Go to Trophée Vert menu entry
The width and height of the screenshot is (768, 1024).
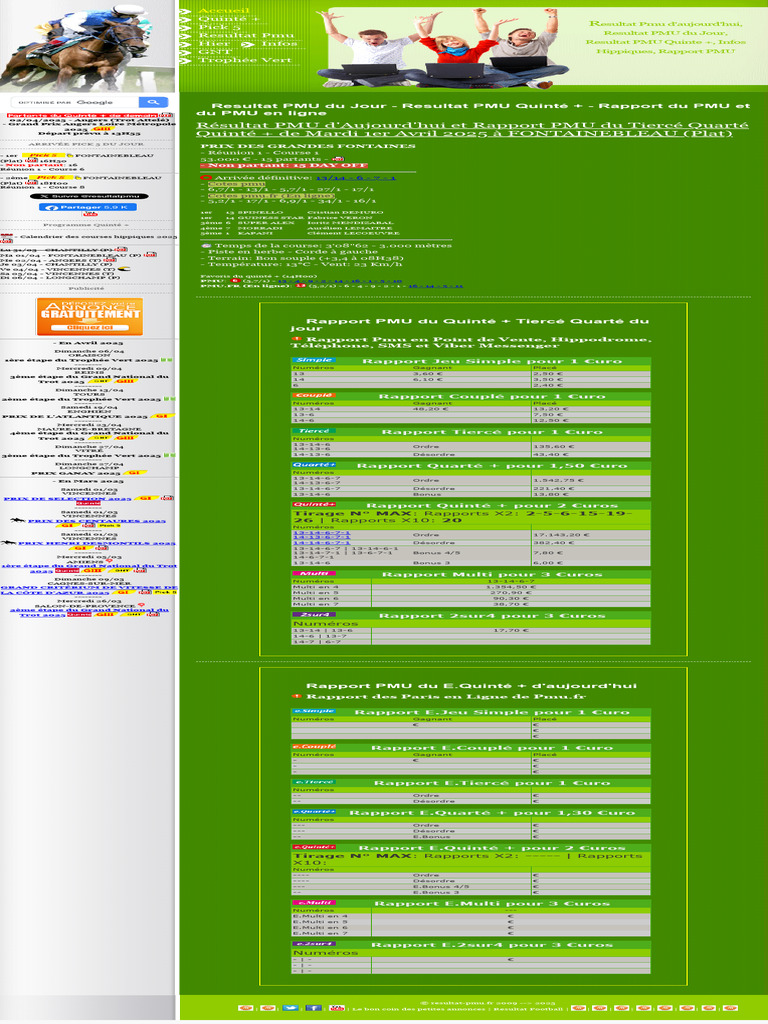(x=244, y=60)
